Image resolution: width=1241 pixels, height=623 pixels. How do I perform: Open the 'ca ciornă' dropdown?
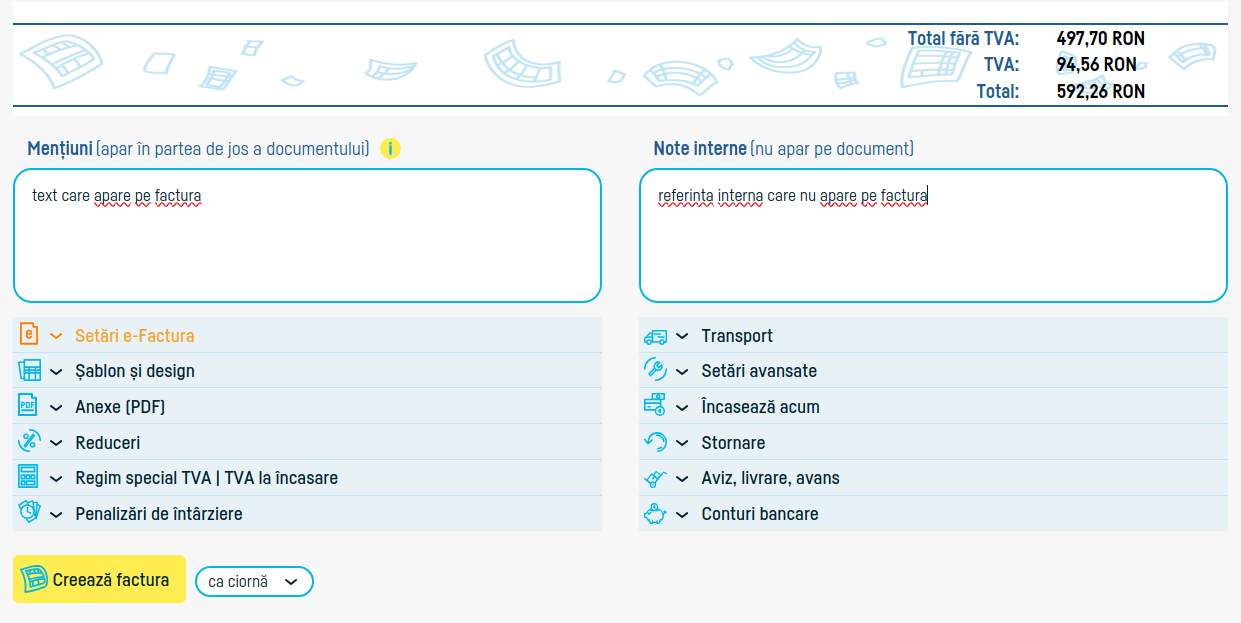(x=254, y=581)
